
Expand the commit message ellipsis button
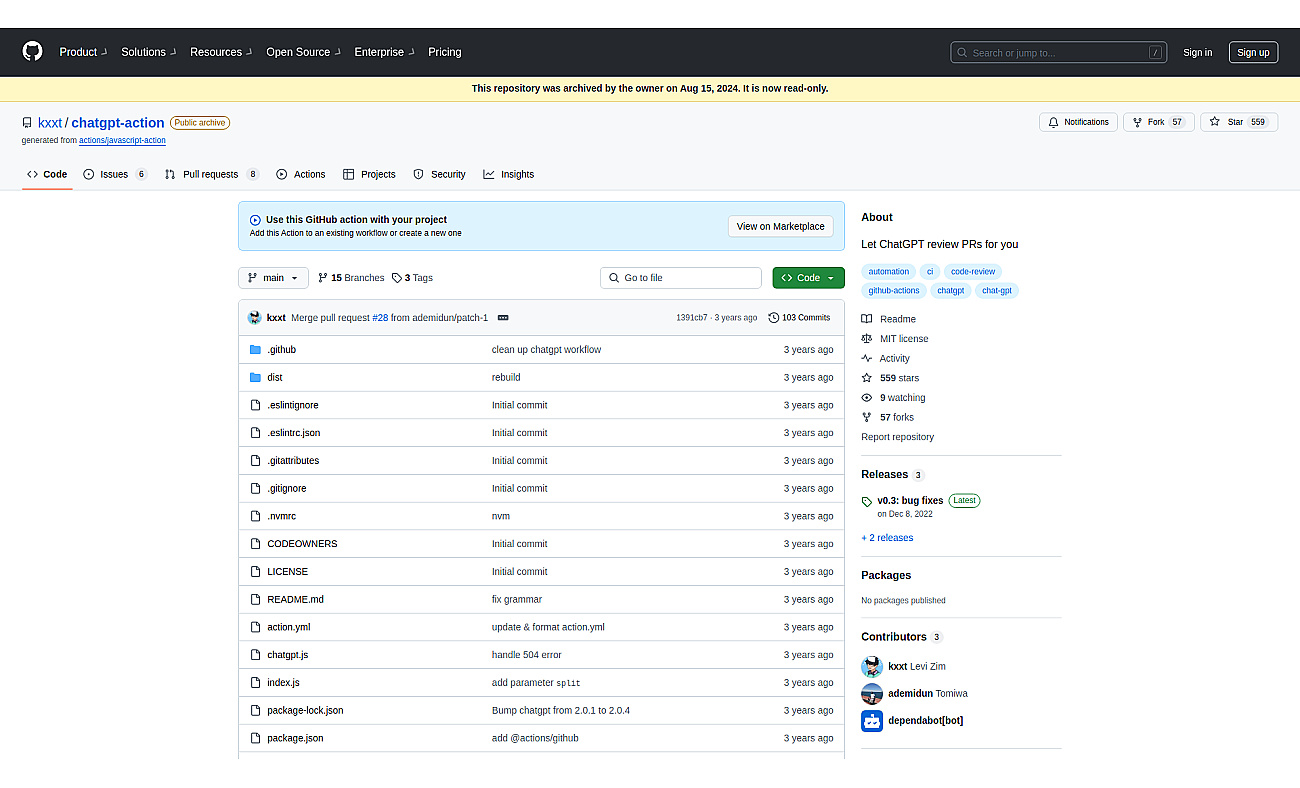point(503,318)
